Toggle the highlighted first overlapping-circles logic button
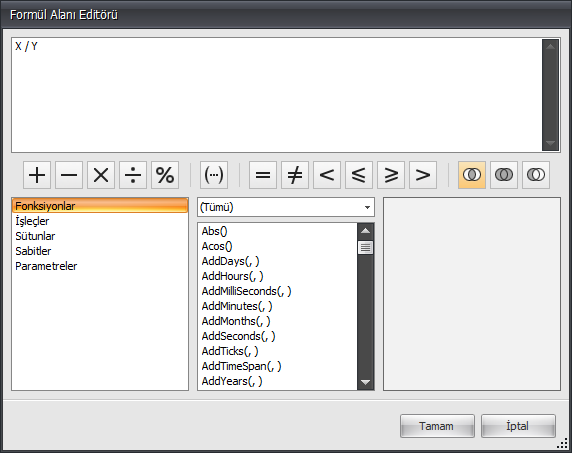 tap(472, 175)
